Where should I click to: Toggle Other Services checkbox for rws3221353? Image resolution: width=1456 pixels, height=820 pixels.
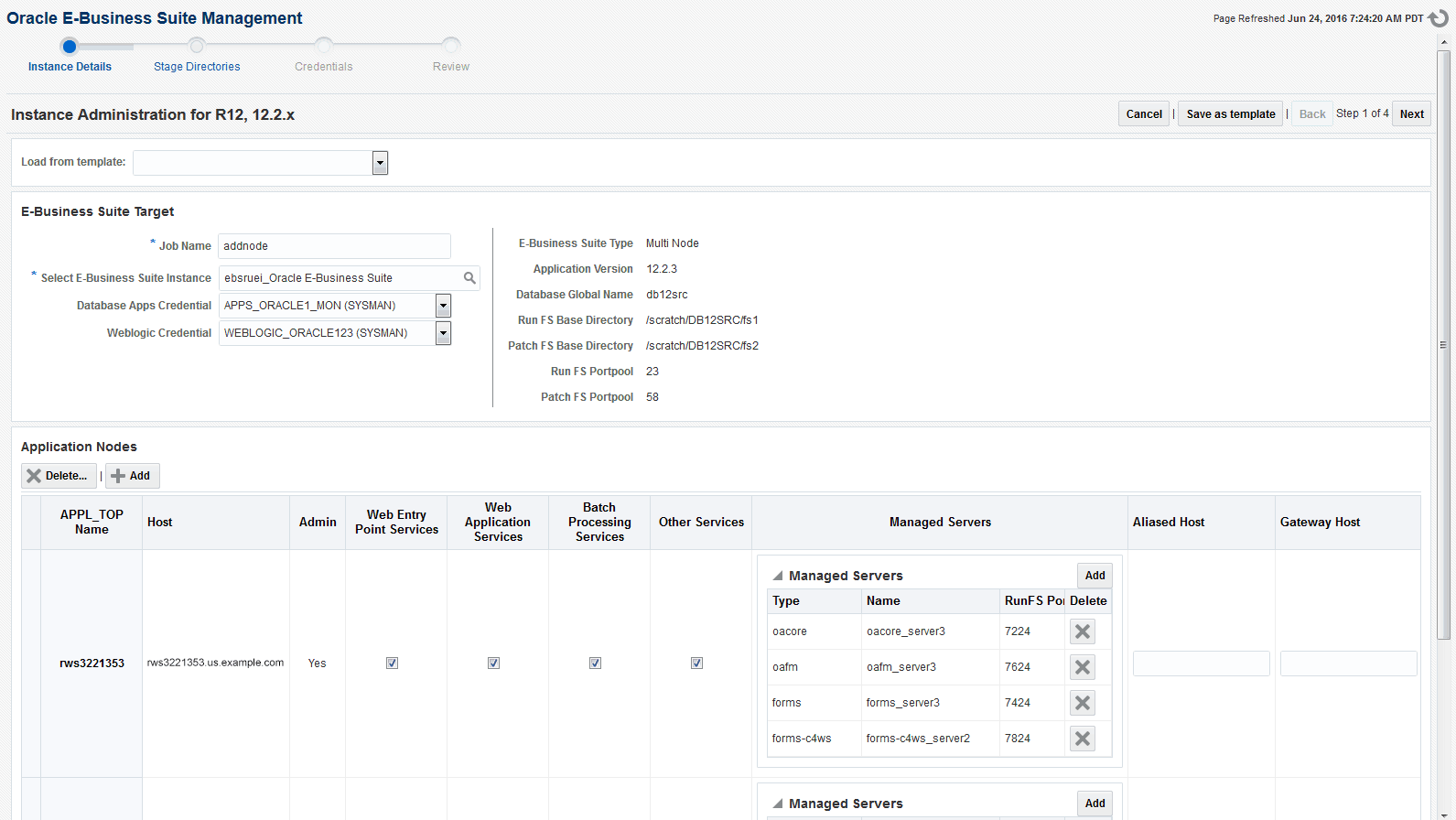click(x=696, y=663)
